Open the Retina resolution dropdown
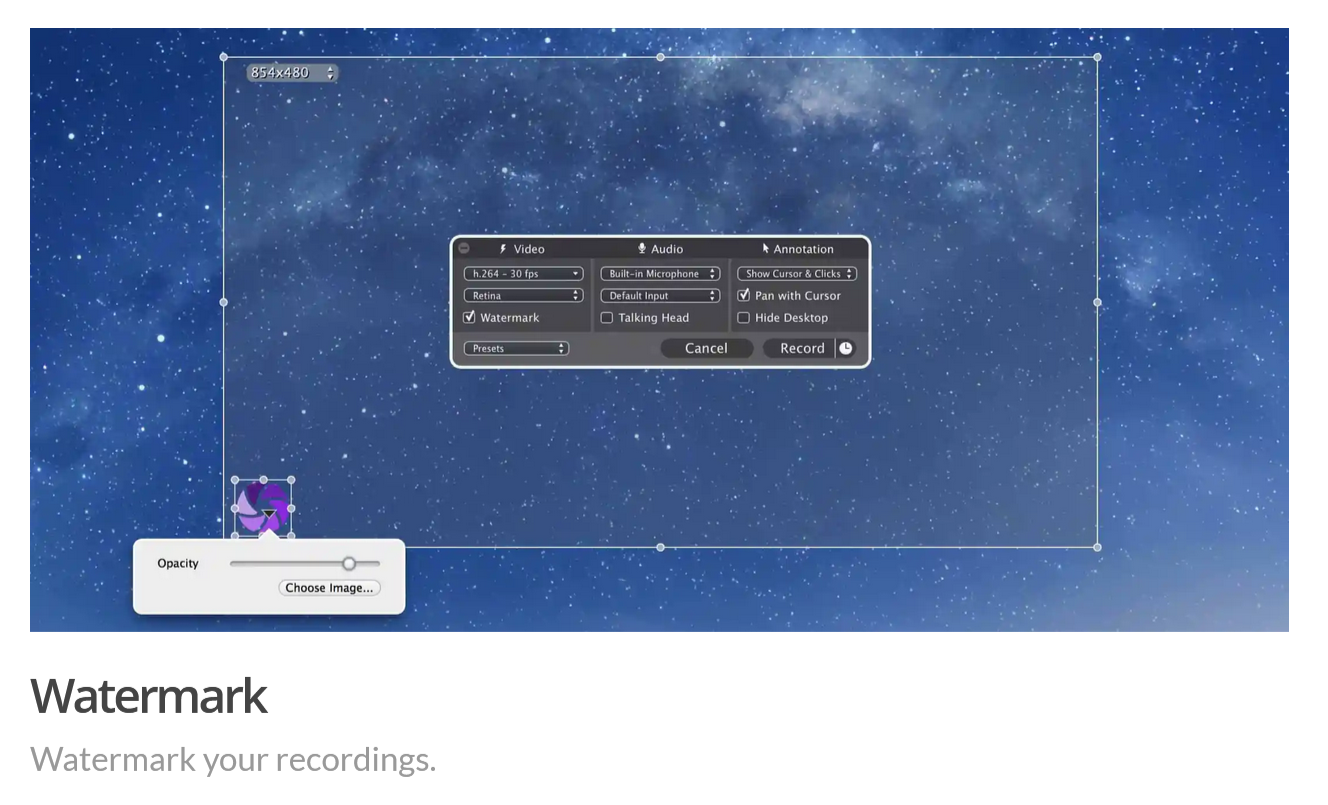 (x=523, y=296)
